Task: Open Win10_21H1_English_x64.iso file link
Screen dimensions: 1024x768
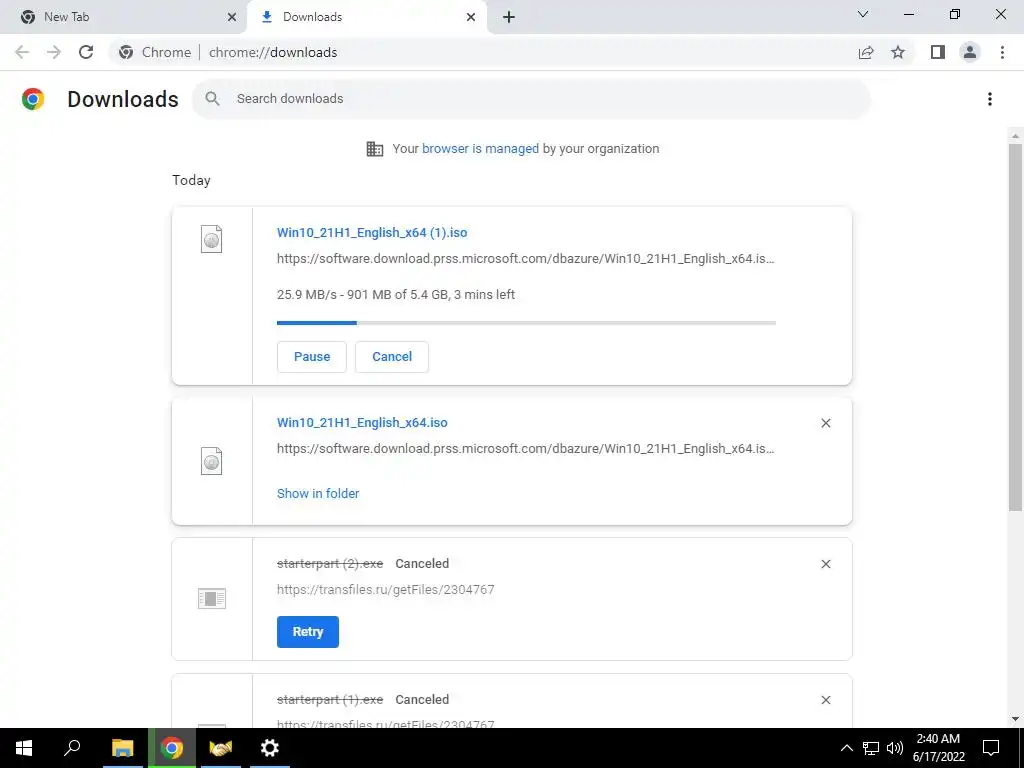Action: pos(362,423)
